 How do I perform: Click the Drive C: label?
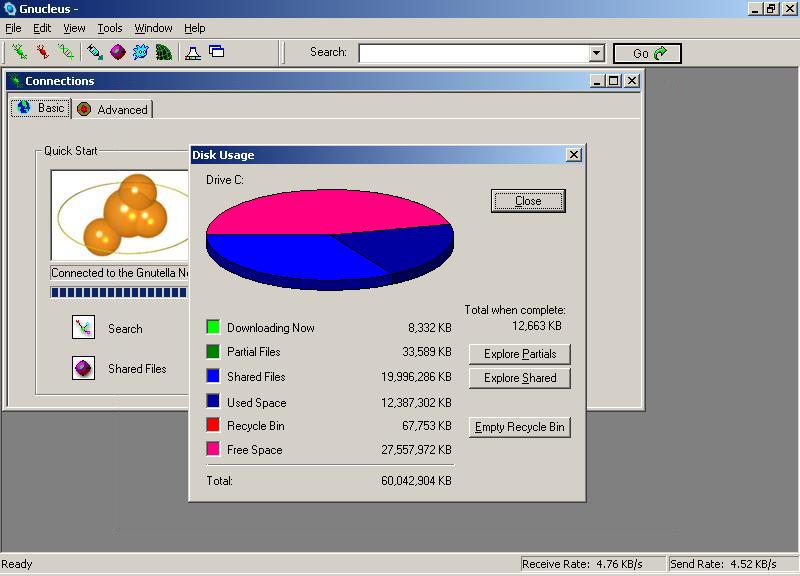click(225, 180)
